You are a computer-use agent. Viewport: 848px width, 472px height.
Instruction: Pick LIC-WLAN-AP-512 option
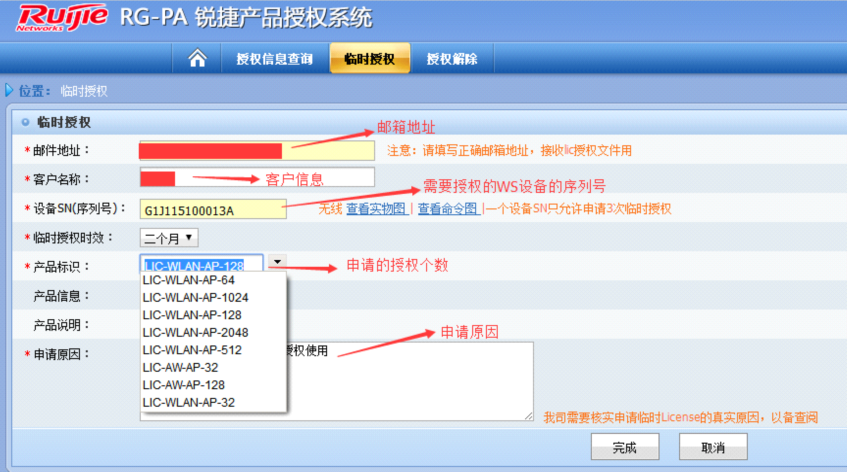[x=213, y=350]
